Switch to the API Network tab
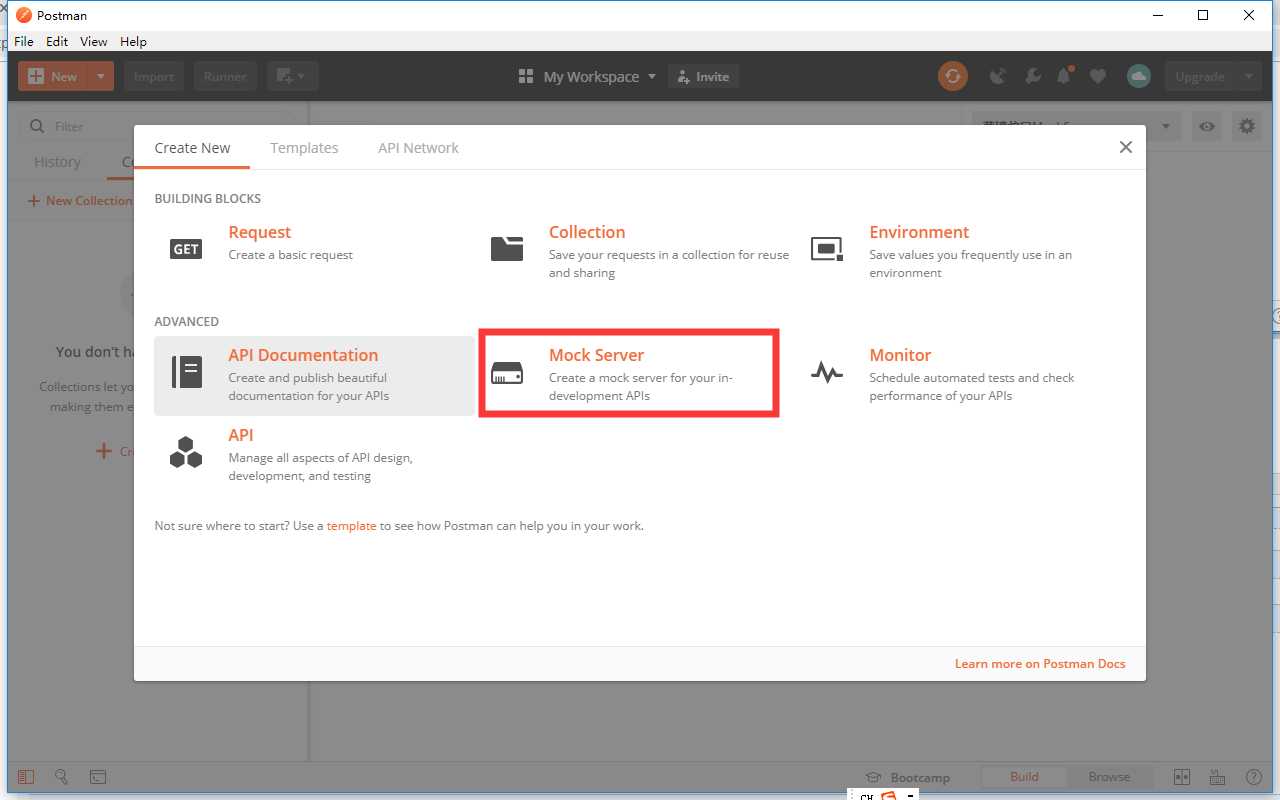The image size is (1280, 800). pos(418,148)
